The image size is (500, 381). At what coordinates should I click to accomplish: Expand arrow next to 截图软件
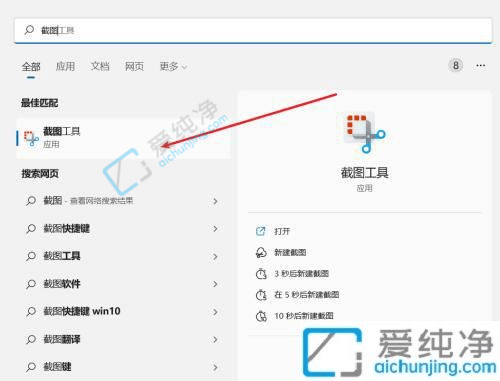215,284
